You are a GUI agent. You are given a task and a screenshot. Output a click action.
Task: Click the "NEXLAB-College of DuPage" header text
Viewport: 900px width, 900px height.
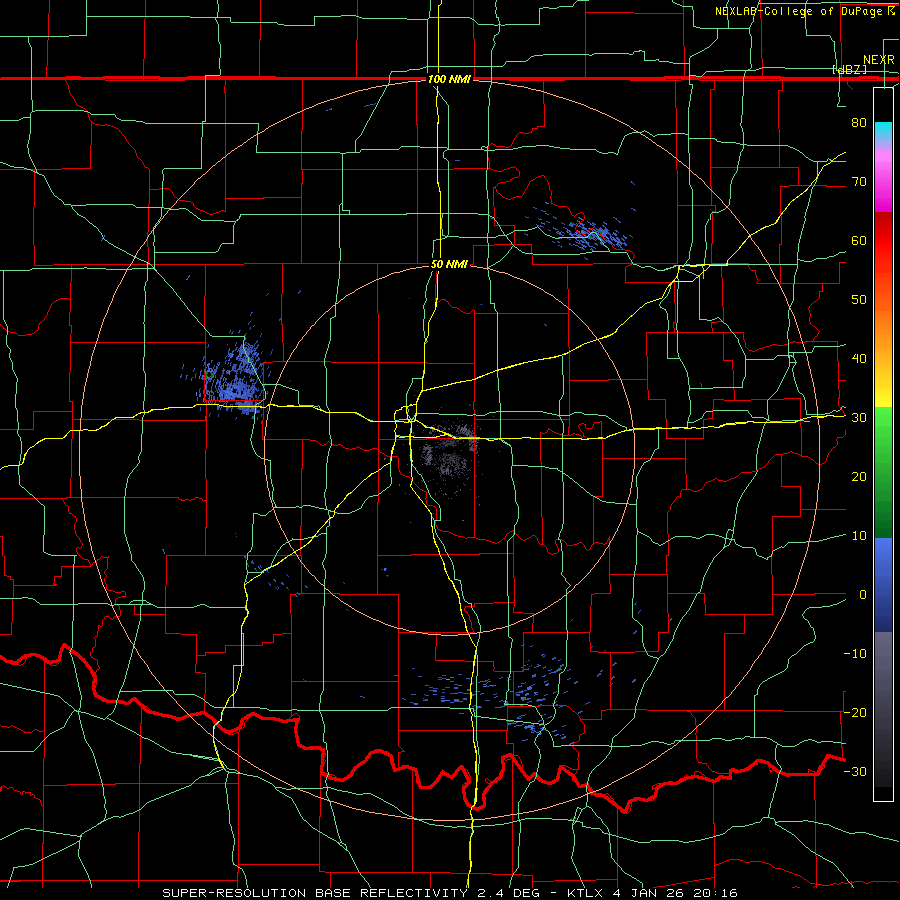point(798,11)
